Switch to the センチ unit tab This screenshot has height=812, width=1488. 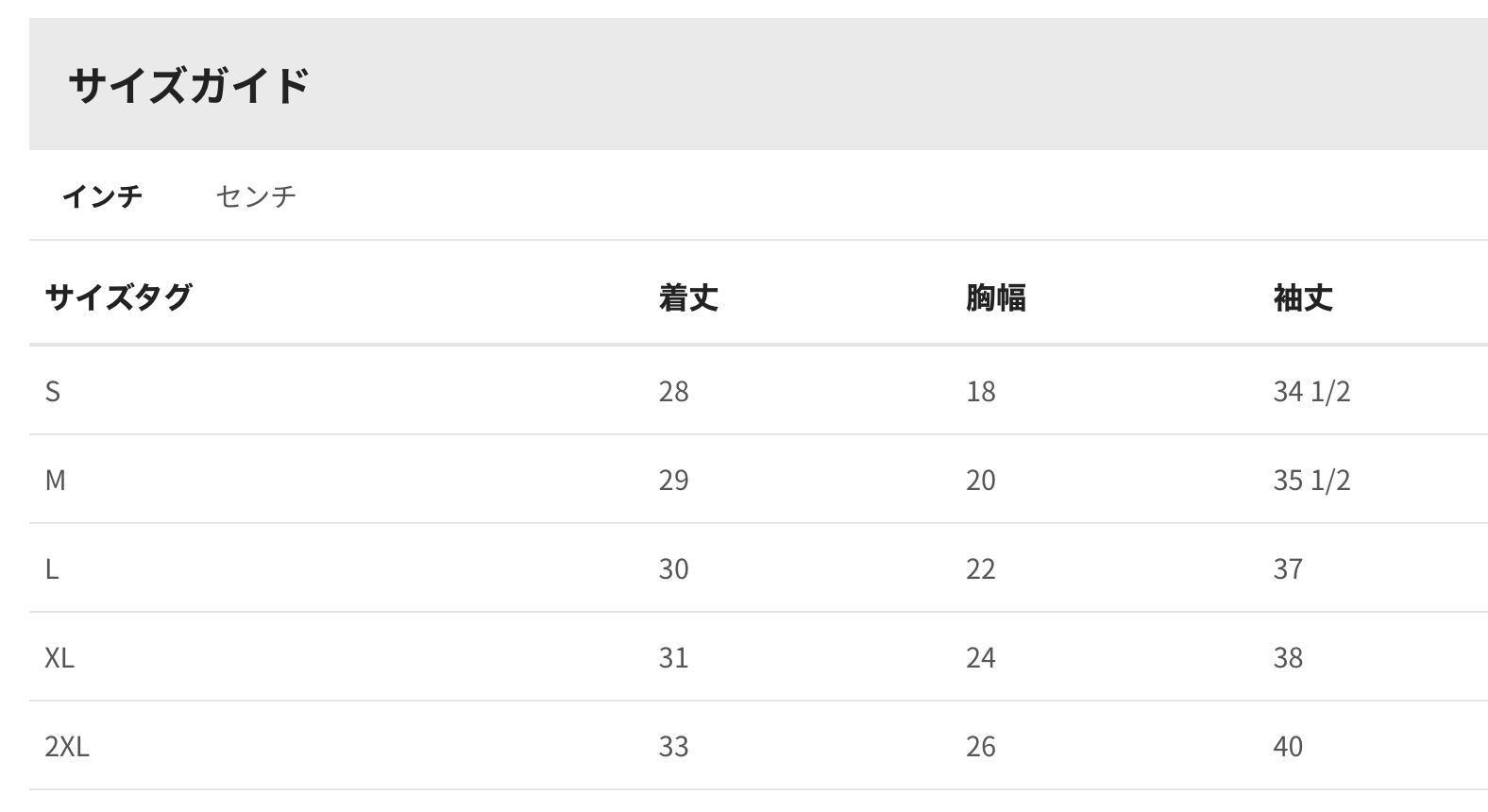(256, 195)
